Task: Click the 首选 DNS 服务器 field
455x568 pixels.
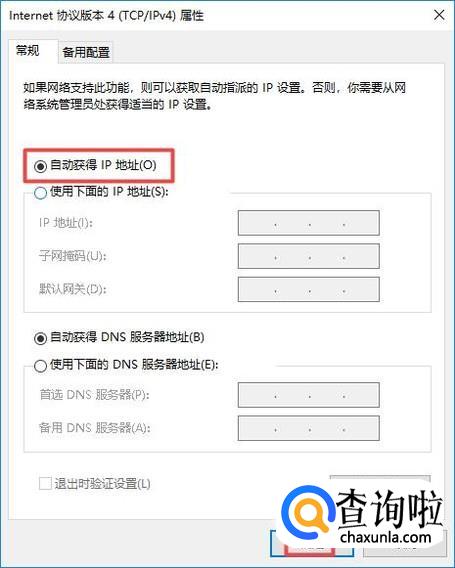Action: 309,395
